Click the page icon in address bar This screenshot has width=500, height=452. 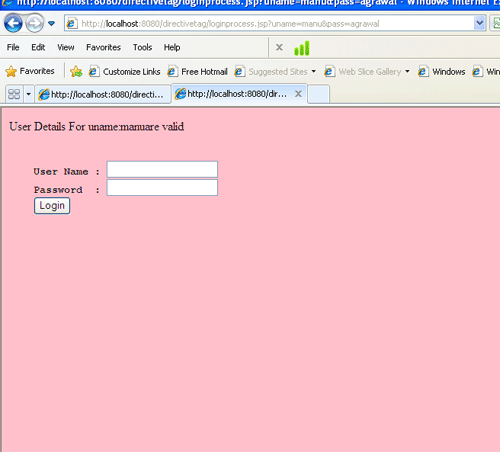tap(72, 24)
